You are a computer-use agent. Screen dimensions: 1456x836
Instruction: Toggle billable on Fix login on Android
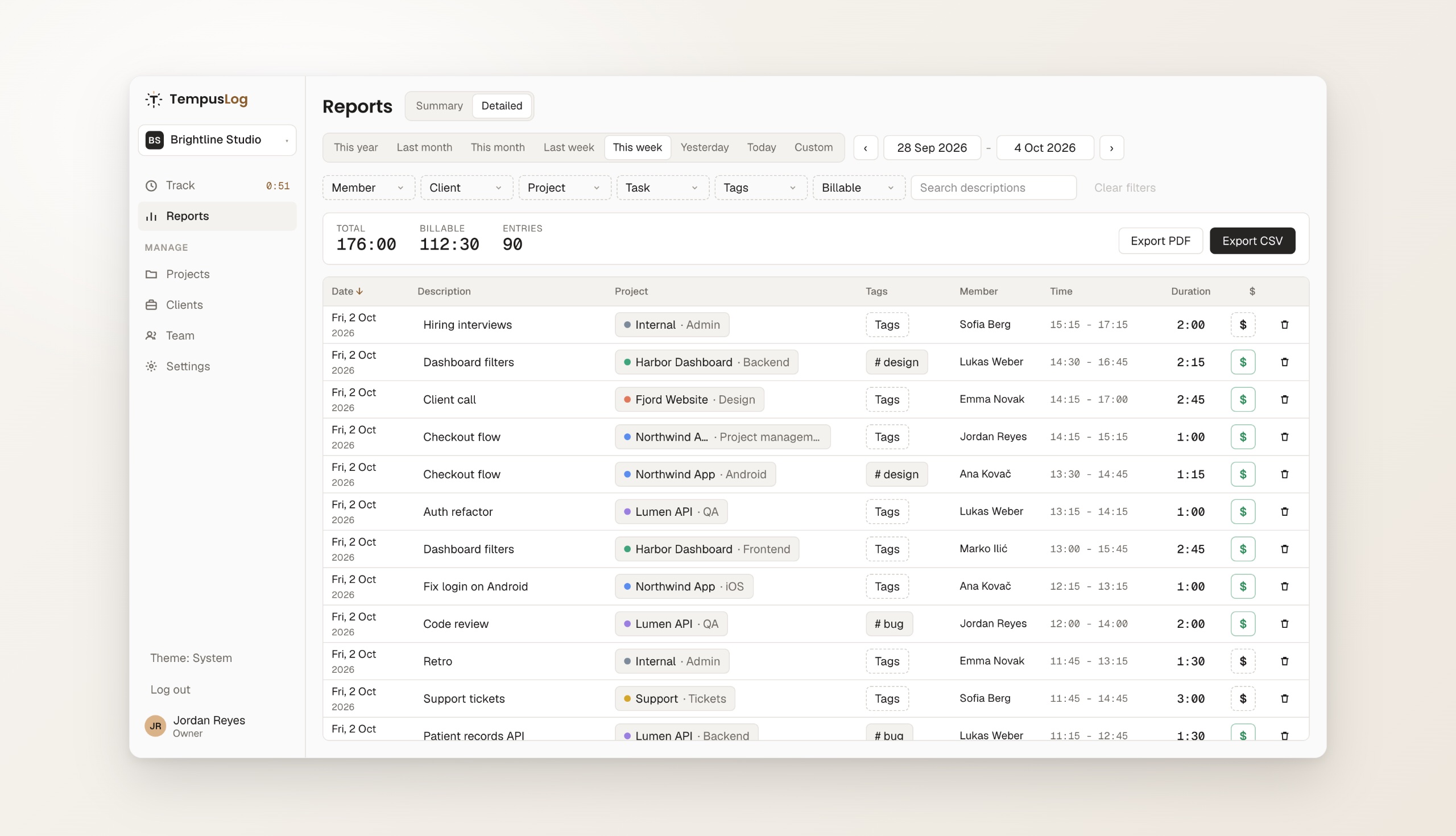[x=1243, y=586]
